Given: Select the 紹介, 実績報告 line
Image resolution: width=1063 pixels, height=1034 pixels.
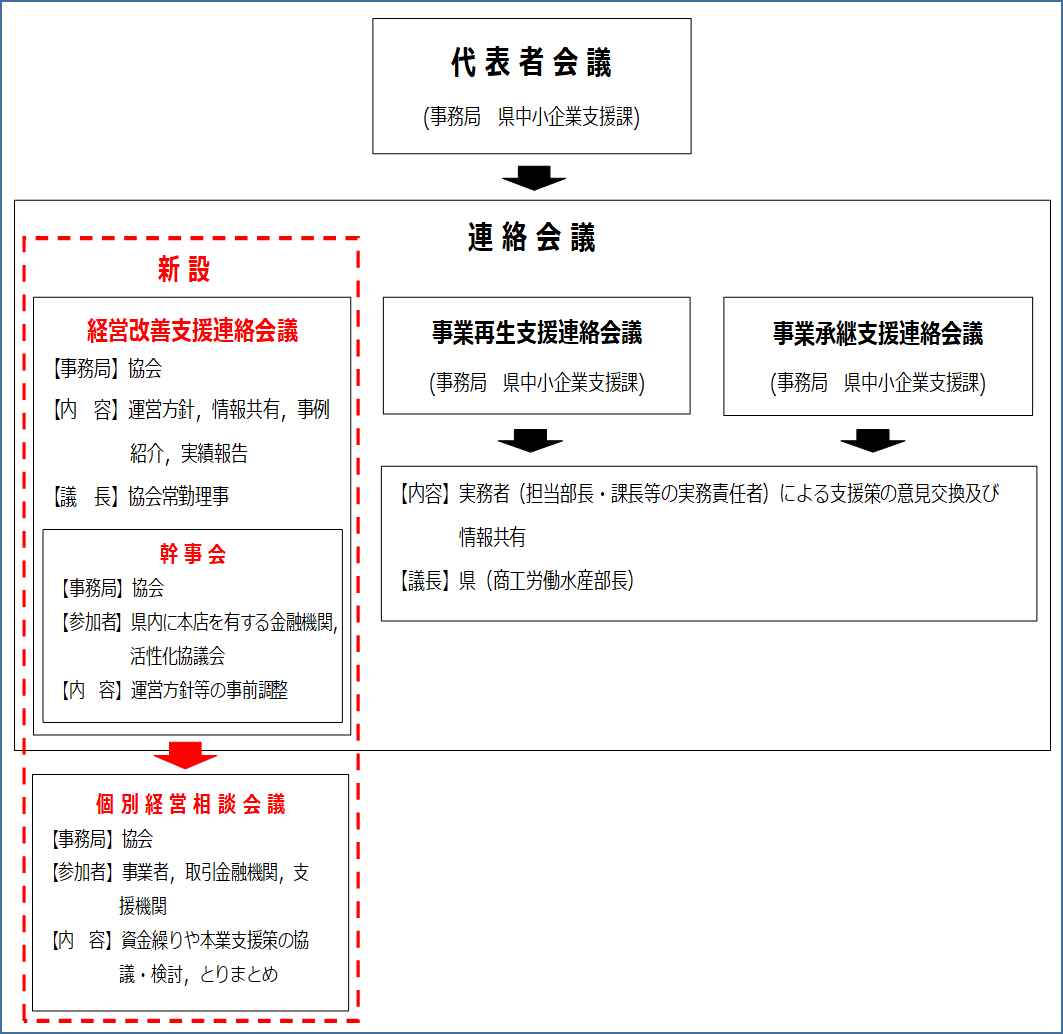Looking at the screenshot, I should 188,453.
